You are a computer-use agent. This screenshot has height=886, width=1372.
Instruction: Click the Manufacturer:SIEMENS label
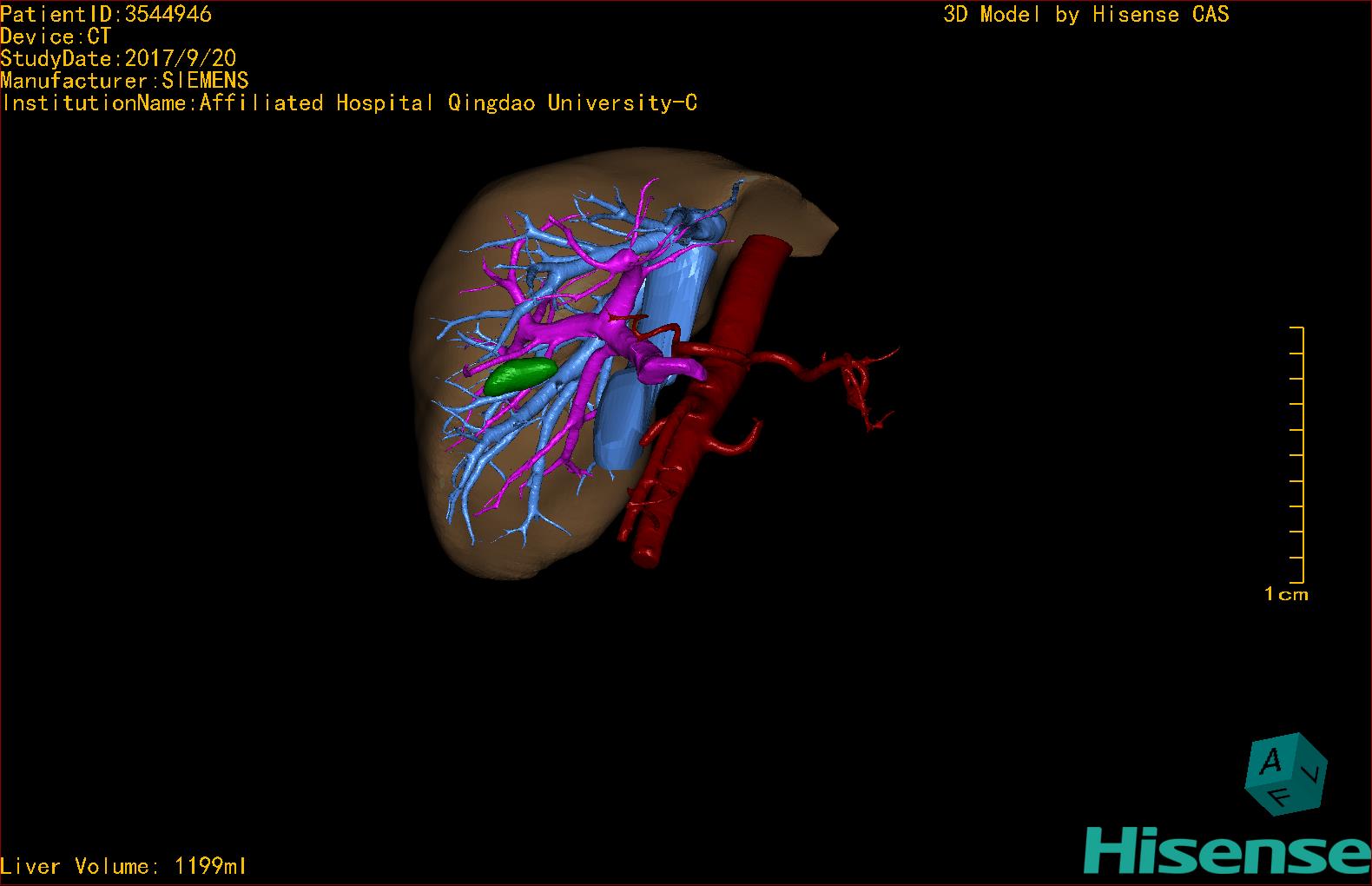pos(124,81)
